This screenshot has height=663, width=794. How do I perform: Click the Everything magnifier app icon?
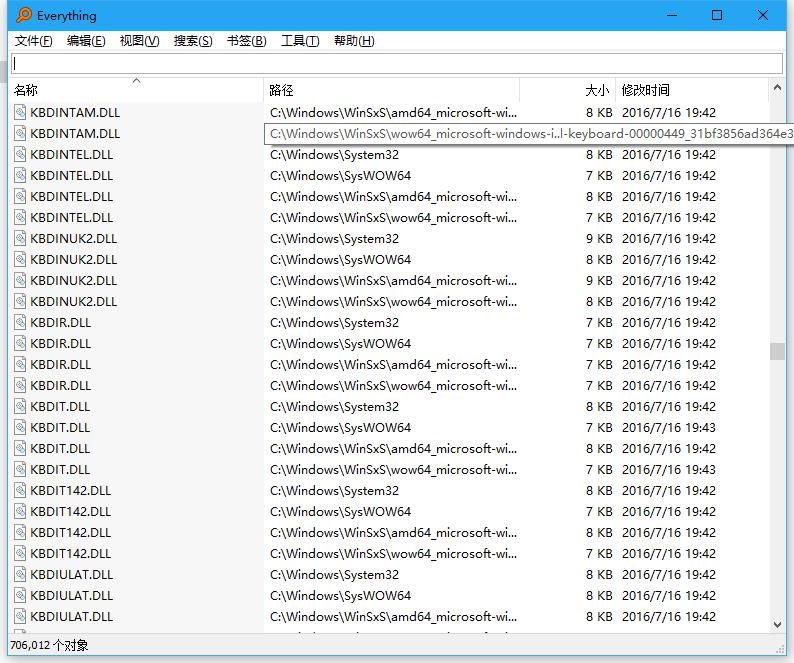pos(23,15)
